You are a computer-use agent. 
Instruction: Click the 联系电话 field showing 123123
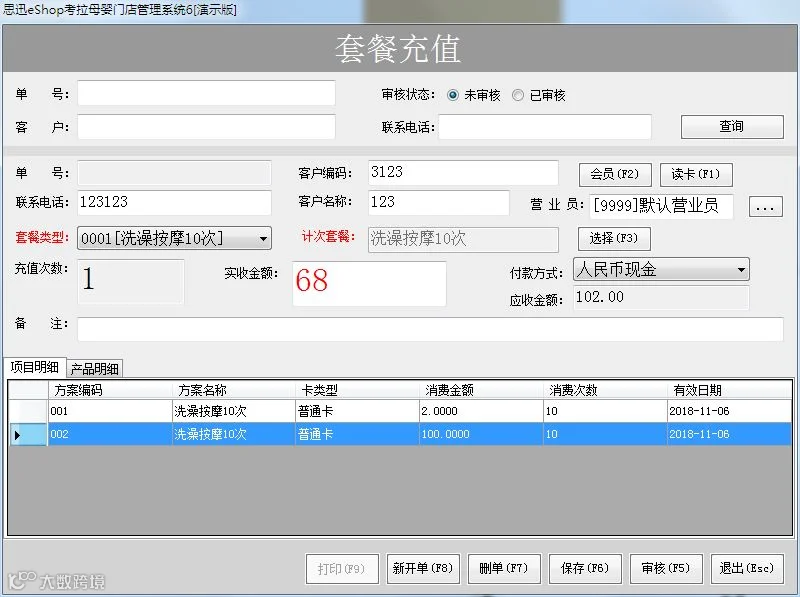[174, 202]
